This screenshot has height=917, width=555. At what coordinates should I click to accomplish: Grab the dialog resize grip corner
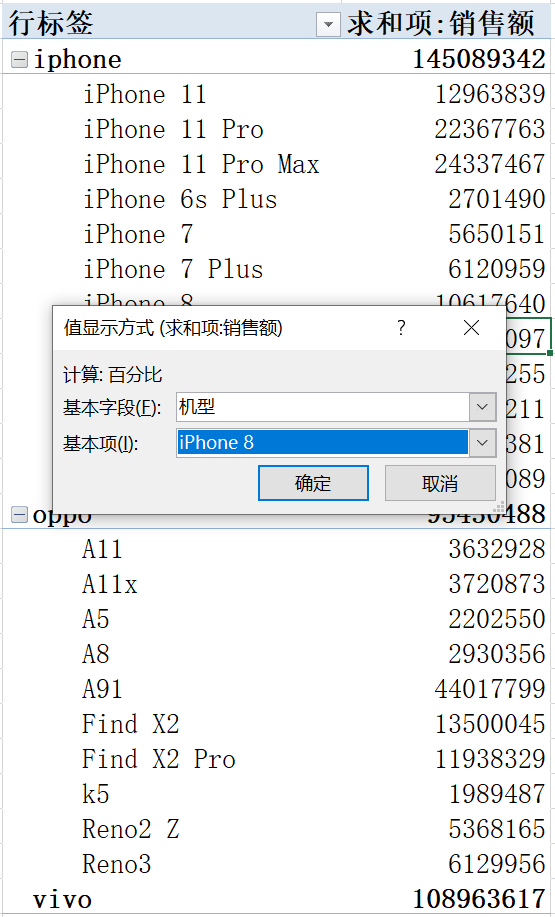[499, 506]
